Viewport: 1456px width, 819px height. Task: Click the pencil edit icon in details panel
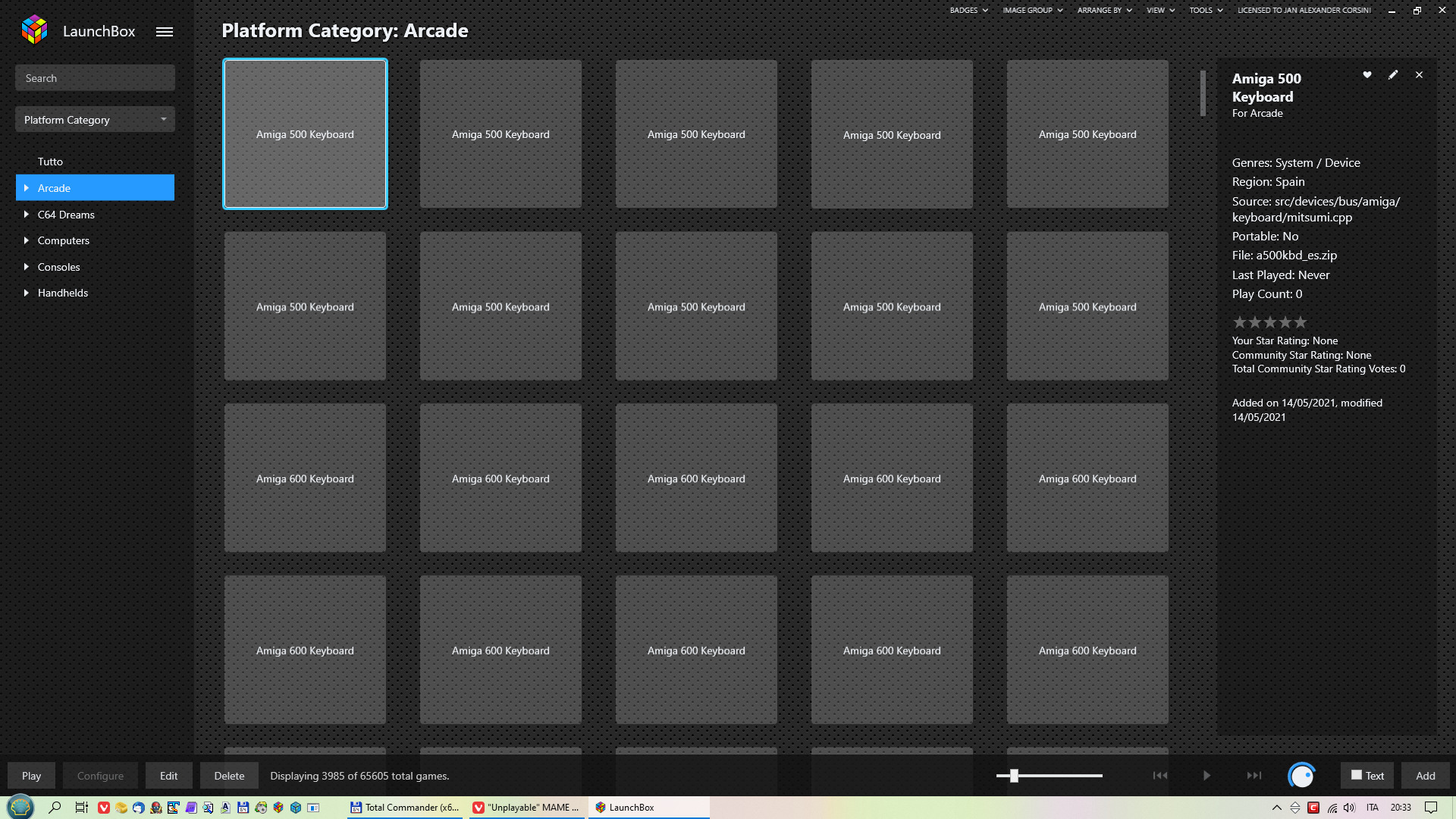tap(1393, 75)
